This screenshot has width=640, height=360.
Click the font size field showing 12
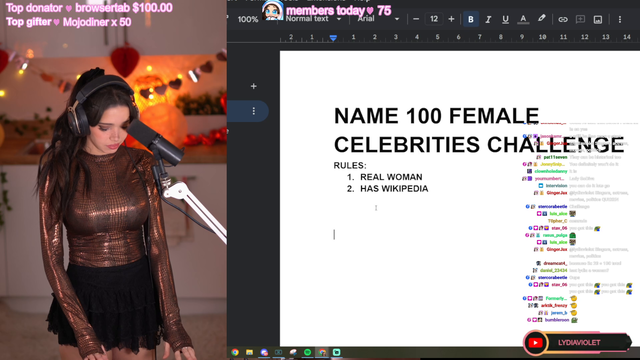[433, 19]
